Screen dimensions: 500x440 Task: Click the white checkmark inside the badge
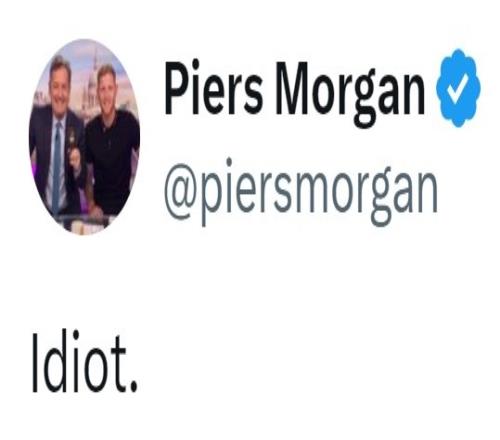point(458,88)
